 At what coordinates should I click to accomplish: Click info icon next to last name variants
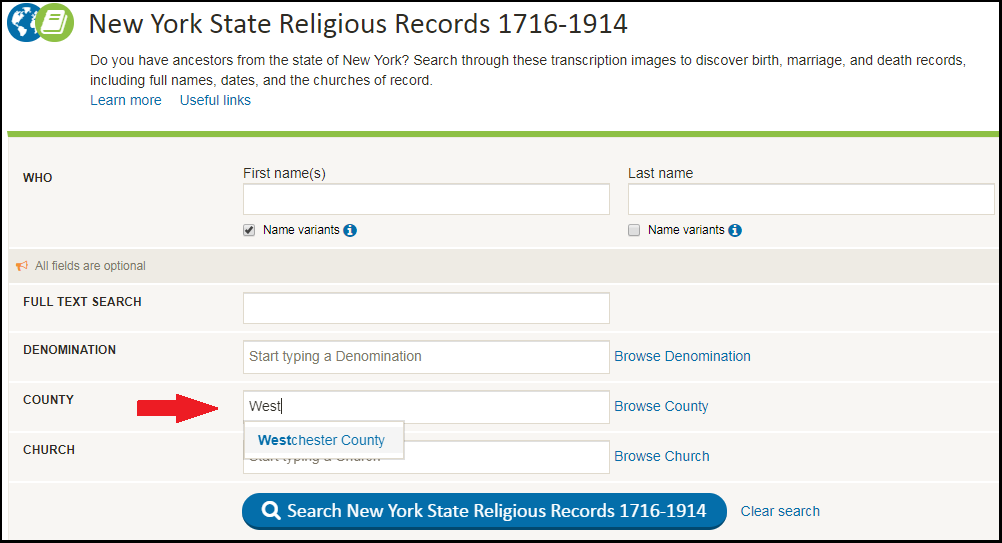[735, 230]
